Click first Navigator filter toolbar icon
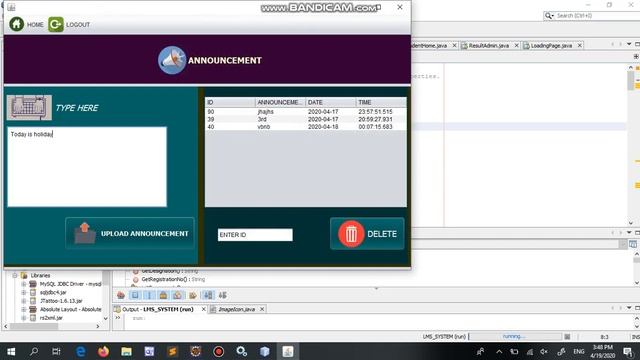The height and width of the screenshot is (360, 640). click(x=121, y=295)
